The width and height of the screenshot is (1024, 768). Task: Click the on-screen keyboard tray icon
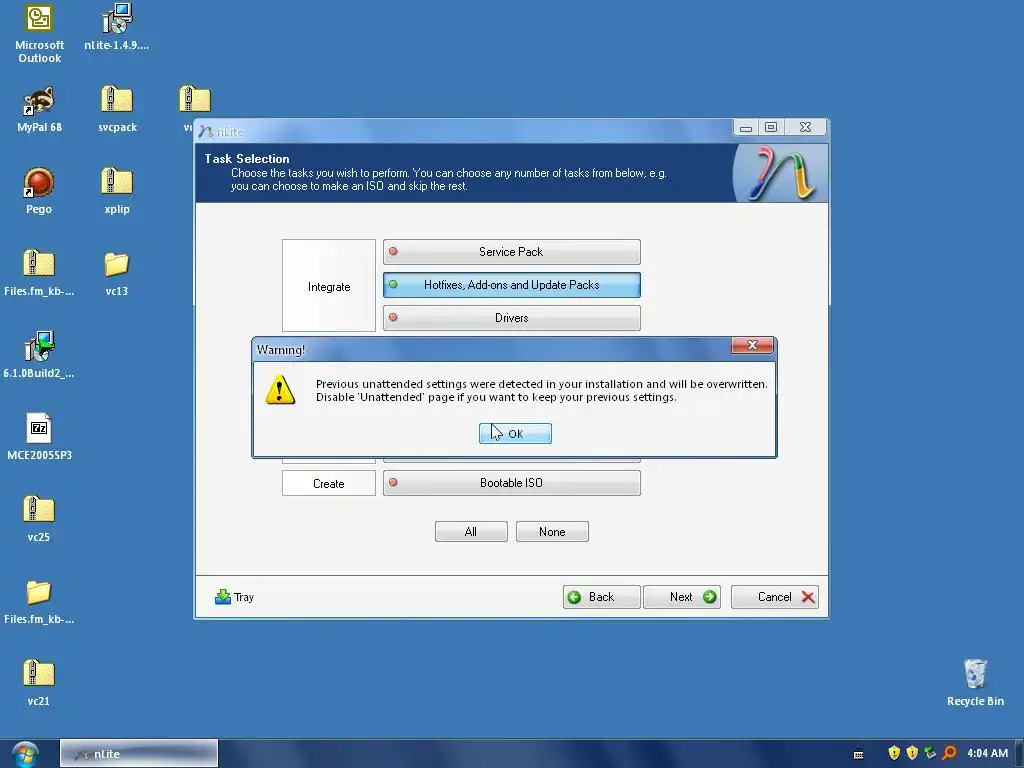tap(858, 754)
